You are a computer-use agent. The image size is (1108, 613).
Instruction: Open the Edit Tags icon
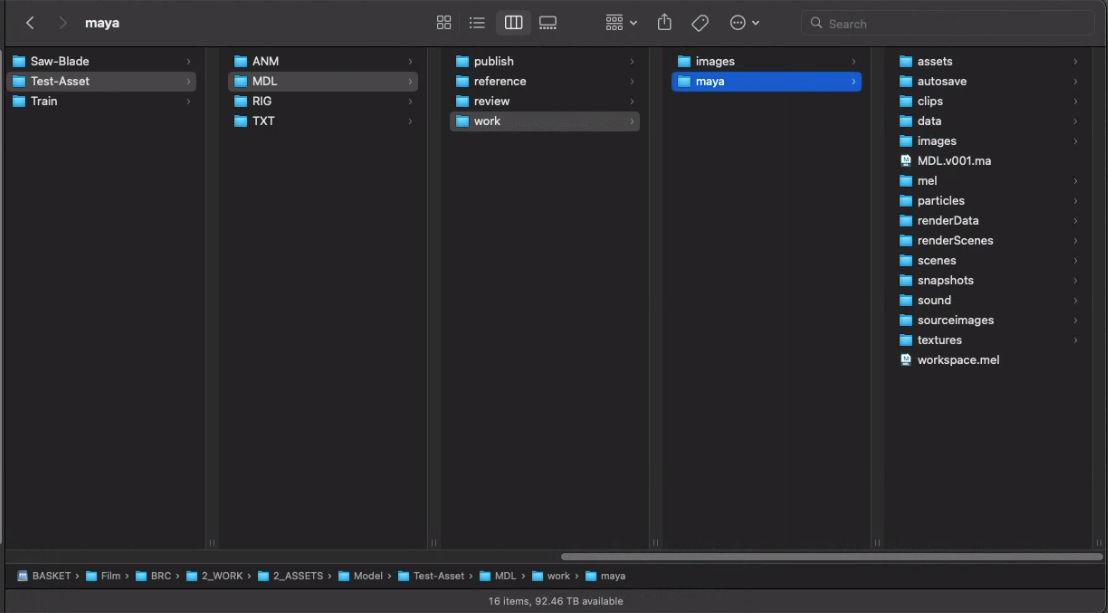(x=700, y=23)
